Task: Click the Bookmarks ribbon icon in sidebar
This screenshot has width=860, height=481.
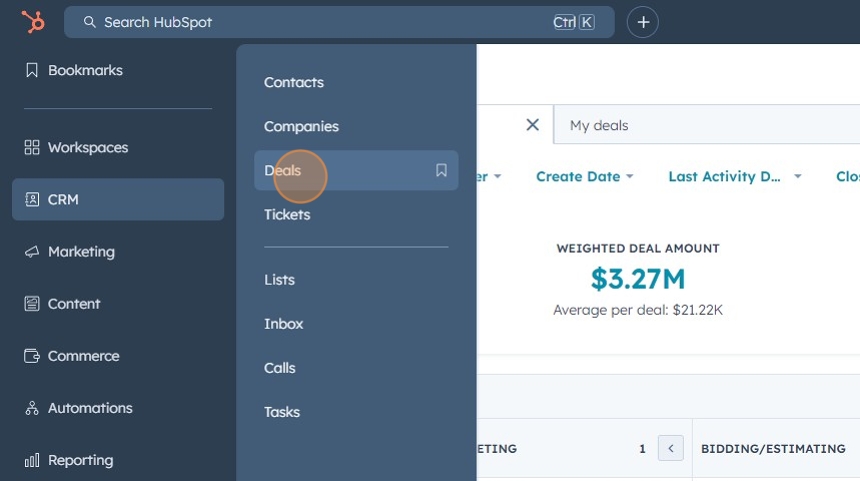Action: [32, 70]
